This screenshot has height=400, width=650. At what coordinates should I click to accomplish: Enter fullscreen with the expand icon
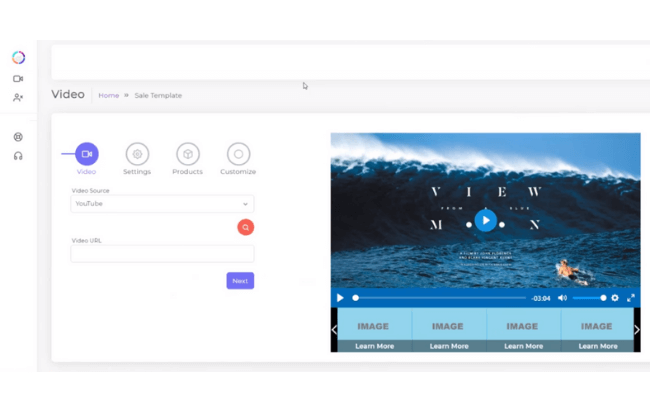631,298
